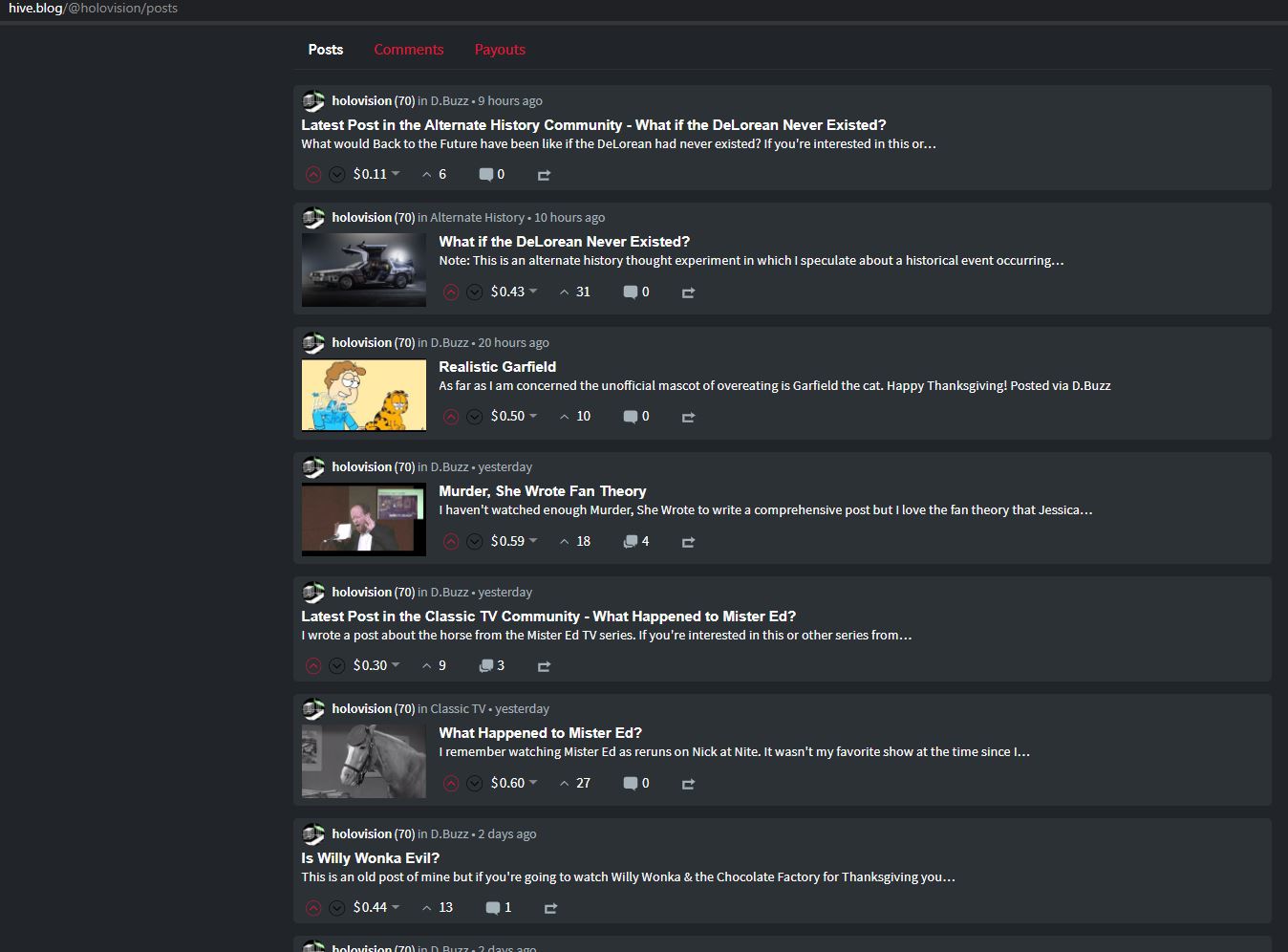
Task: Switch to the Comments tab
Action: (409, 50)
